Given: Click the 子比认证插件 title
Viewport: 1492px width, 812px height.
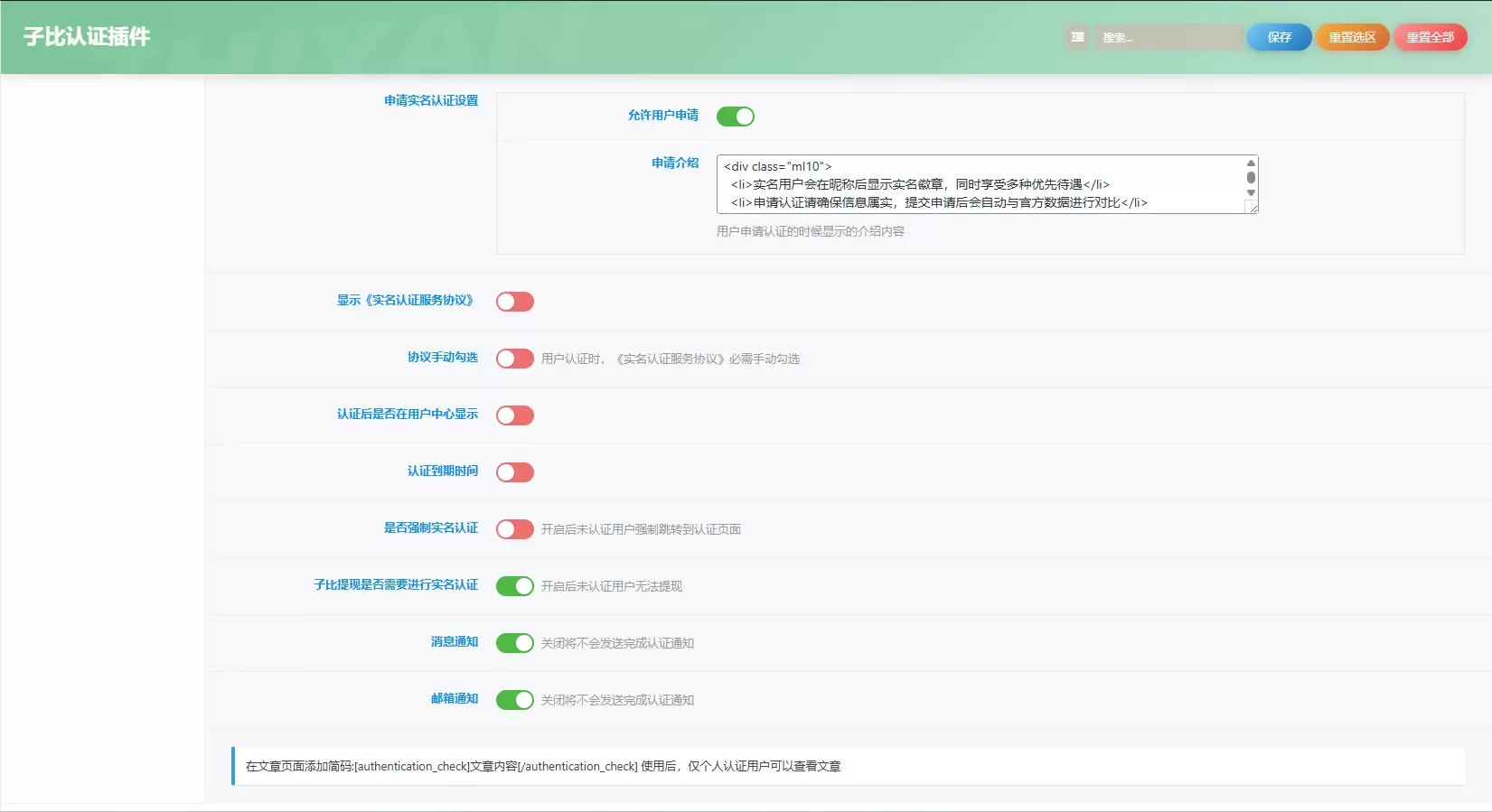Looking at the screenshot, I should 87,37.
